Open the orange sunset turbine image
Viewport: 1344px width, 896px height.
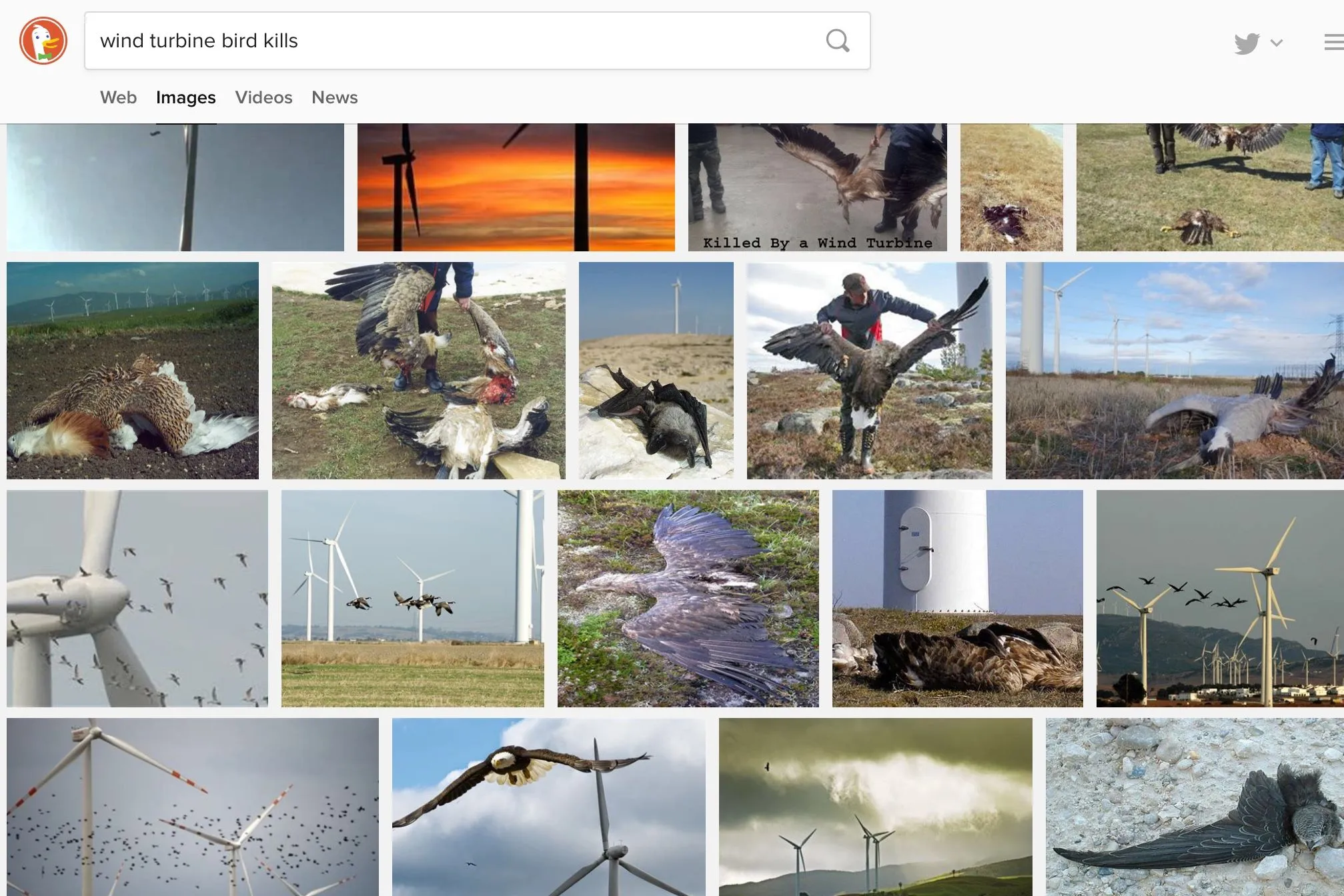[x=516, y=187]
